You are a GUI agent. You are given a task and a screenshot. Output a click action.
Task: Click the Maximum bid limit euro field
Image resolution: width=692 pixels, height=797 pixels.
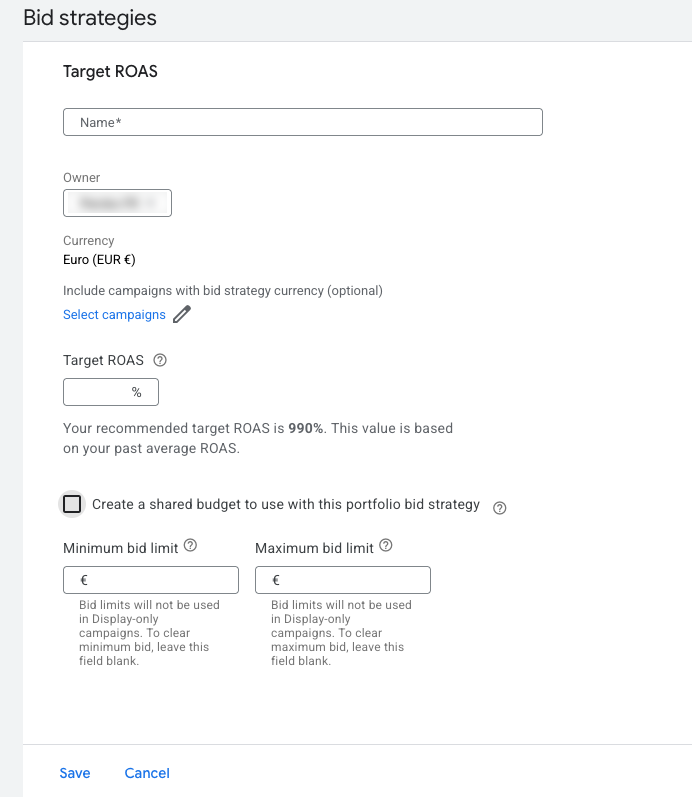(x=343, y=580)
